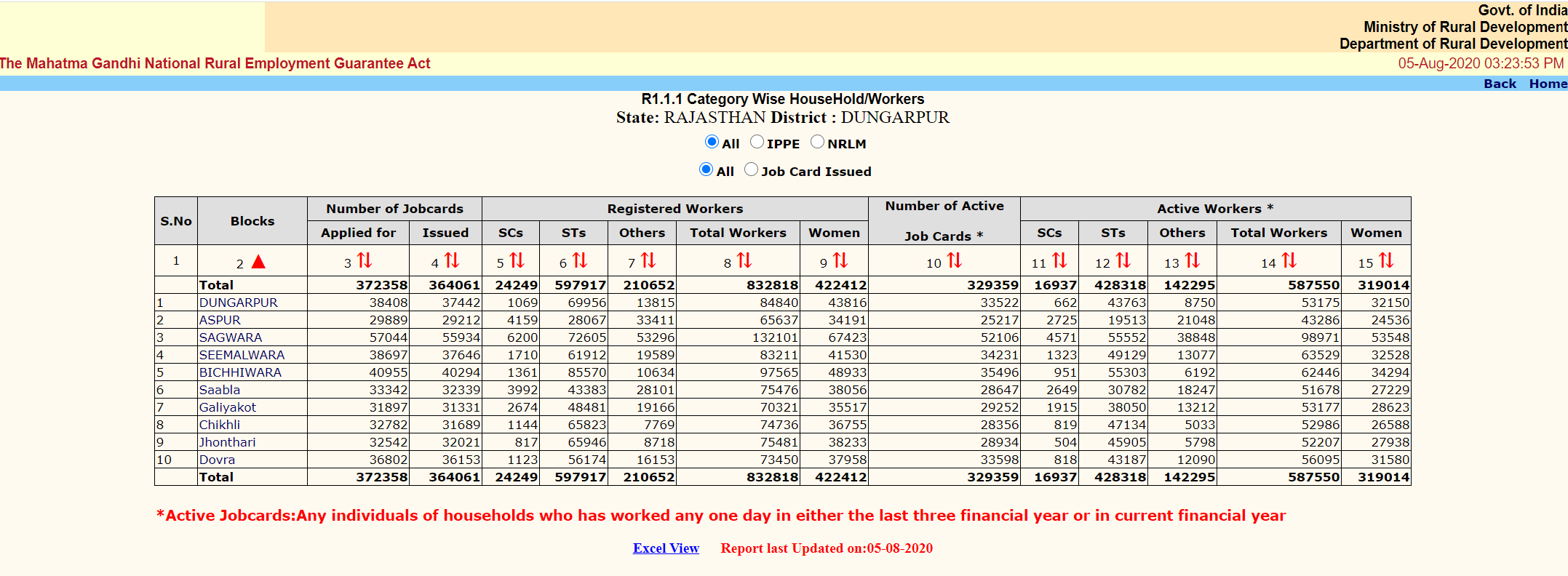Sort by Blocks column red triangle icon

pyautogui.click(x=258, y=262)
